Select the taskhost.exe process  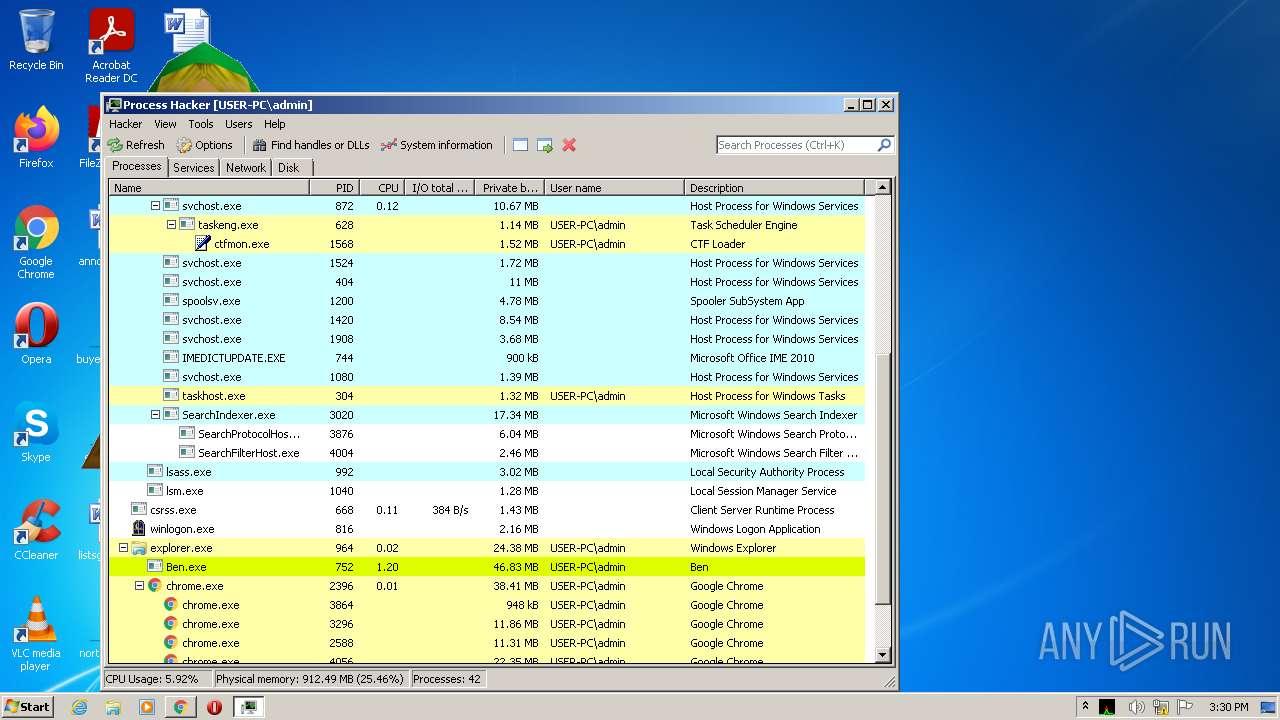[486, 396]
